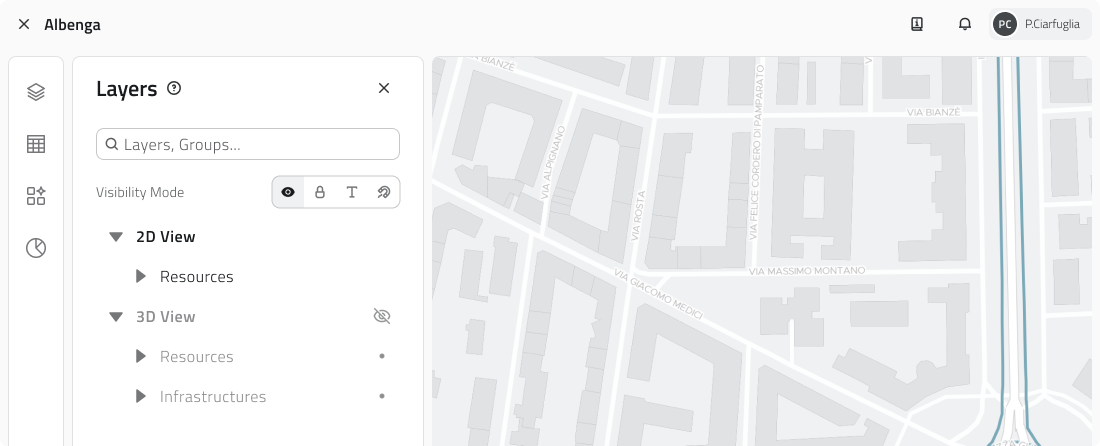Open the pie chart analytics sidebar icon
This screenshot has height=446, width=1100.
(36, 248)
